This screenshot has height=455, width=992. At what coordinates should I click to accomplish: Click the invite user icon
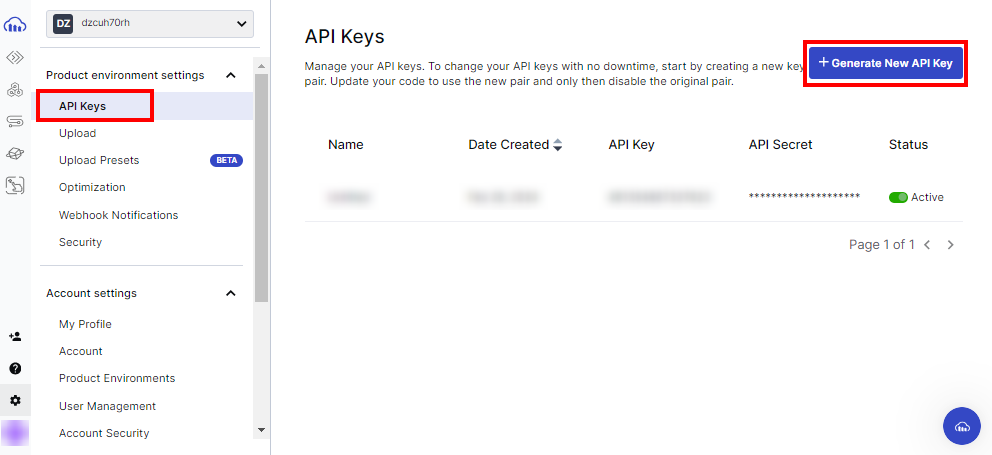[15, 337]
